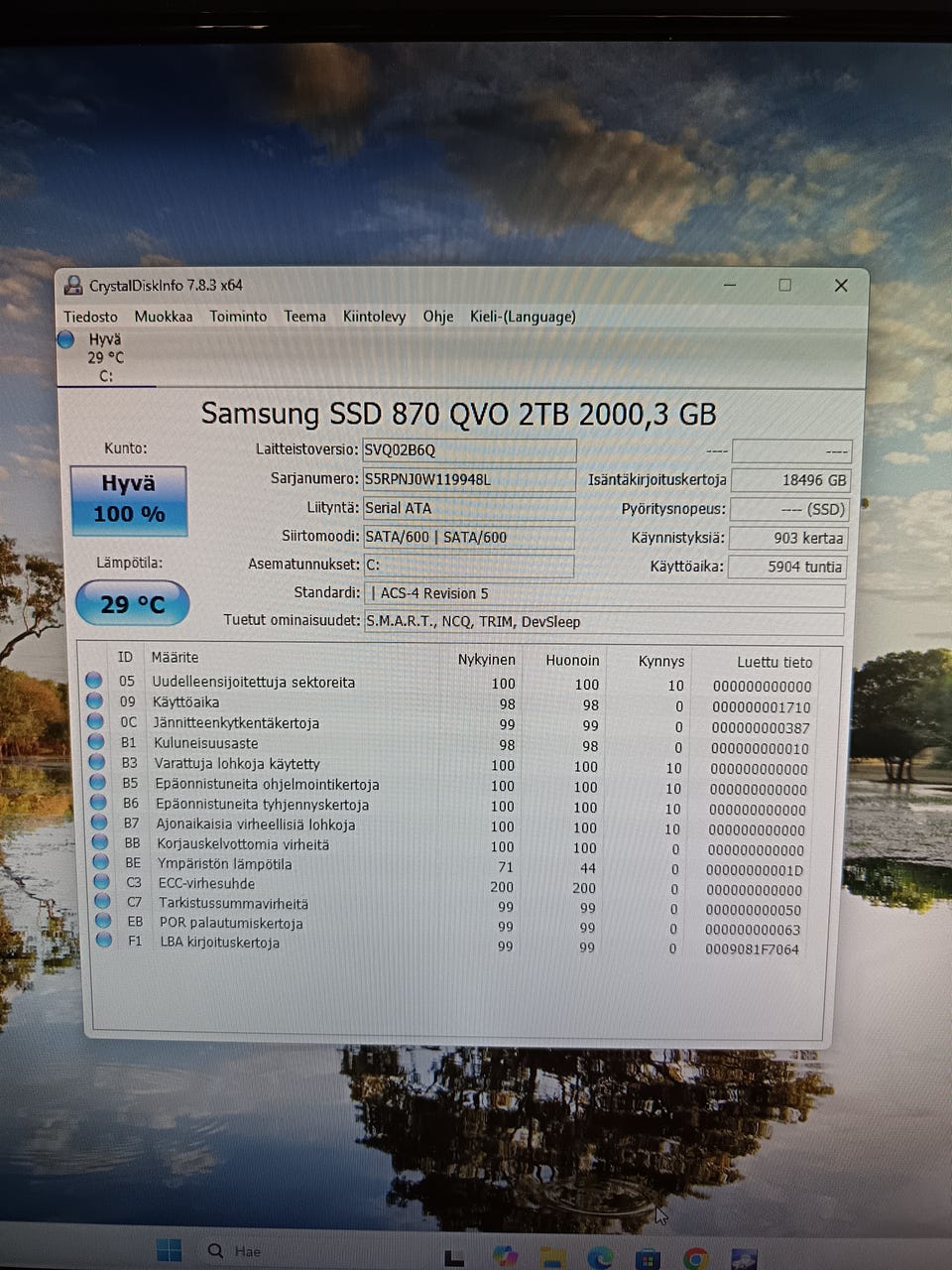The height and width of the screenshot is (1270, 952).
Task: Click the status circle for ECC-virhesuhde row
Action: point(101,881)
